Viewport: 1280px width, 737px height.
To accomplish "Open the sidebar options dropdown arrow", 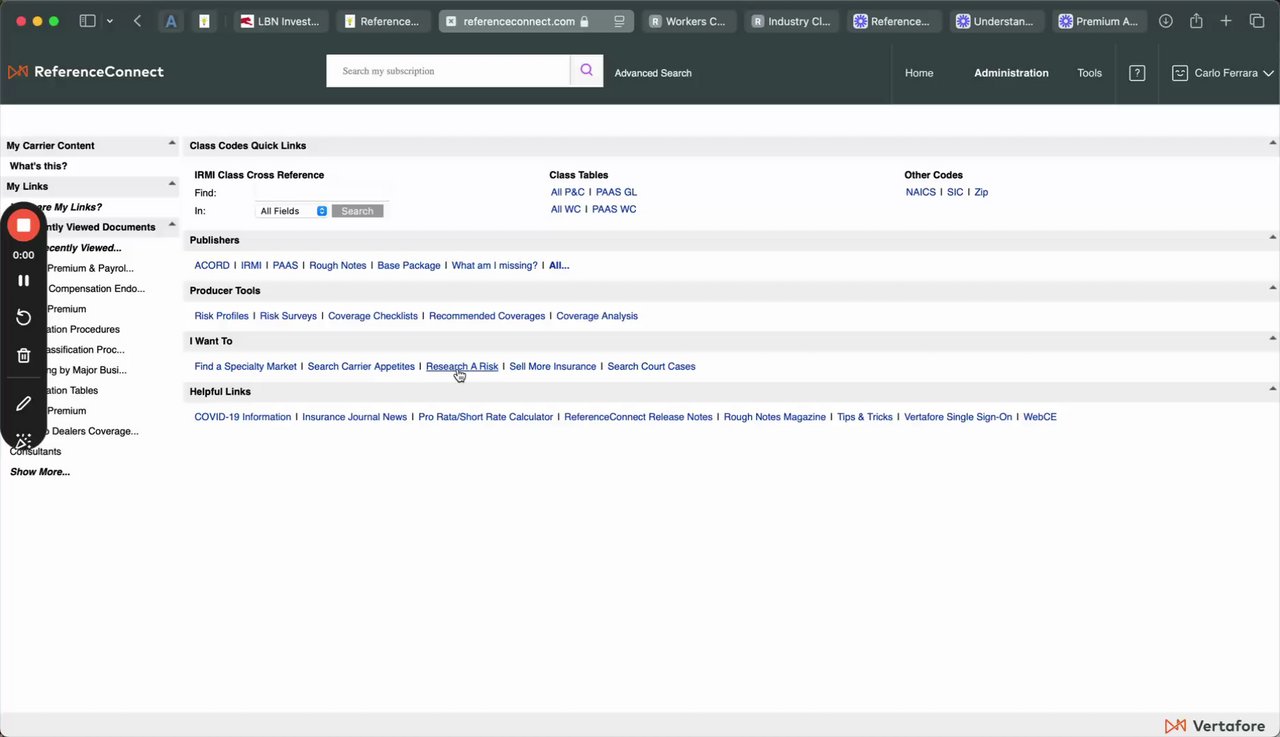I will [109, 21].
